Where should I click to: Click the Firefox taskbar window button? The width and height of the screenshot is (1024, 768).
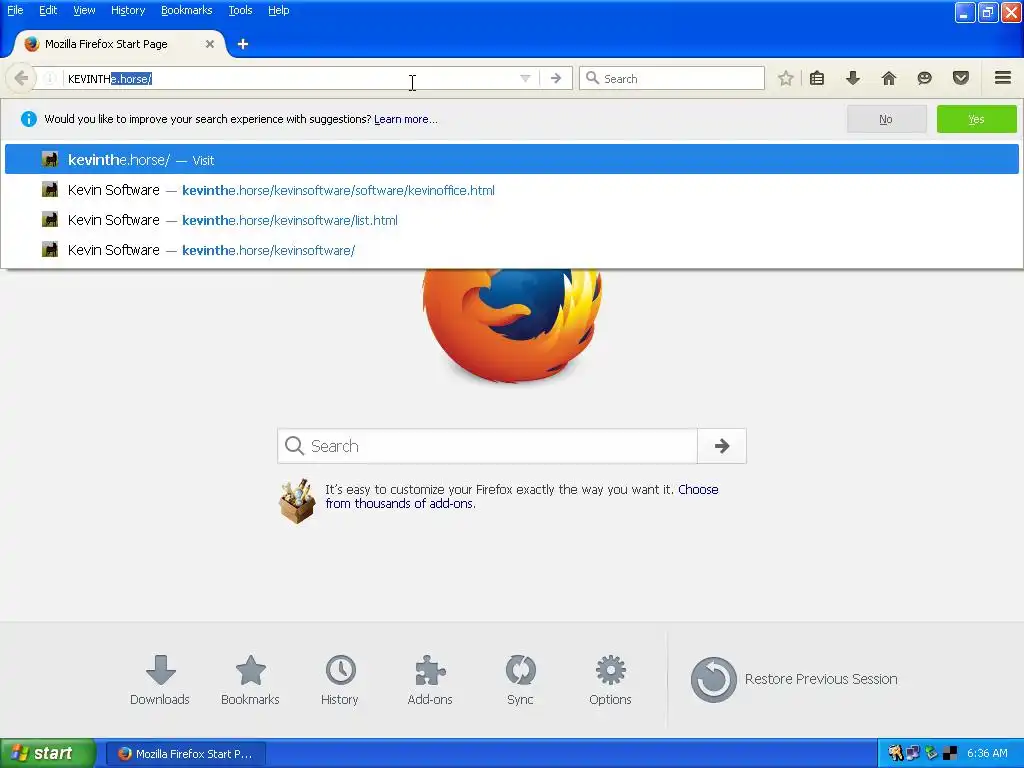[185, 754]
